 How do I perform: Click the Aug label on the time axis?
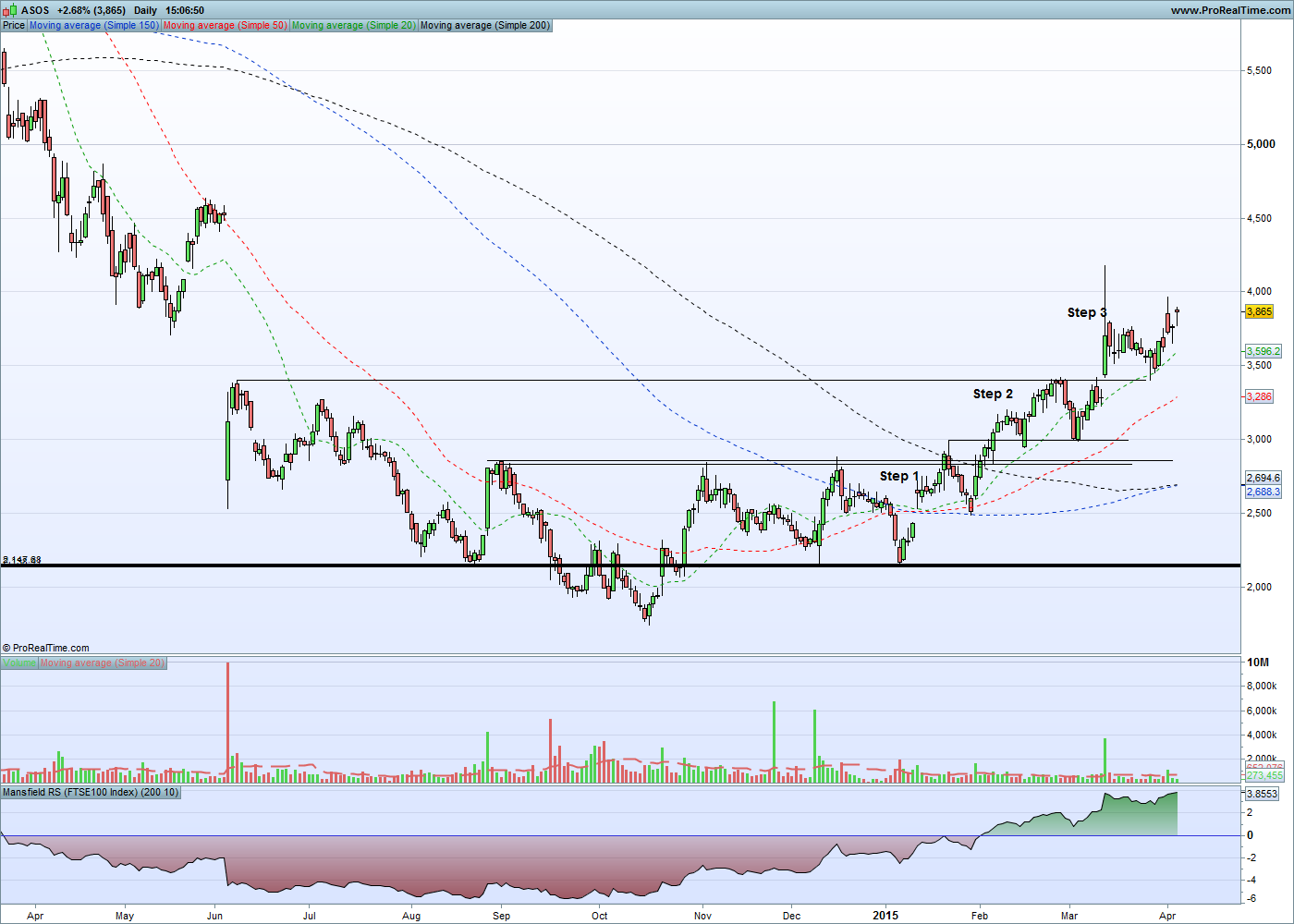click(411, 917)
